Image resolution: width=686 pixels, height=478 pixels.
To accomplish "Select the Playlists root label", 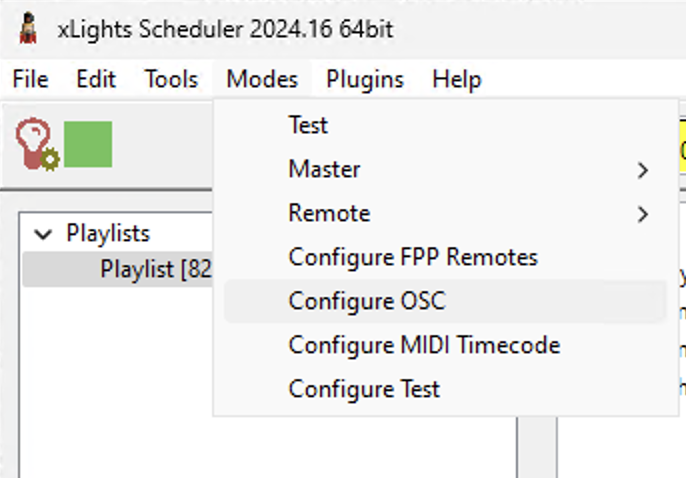I will [x=108, y=234].
